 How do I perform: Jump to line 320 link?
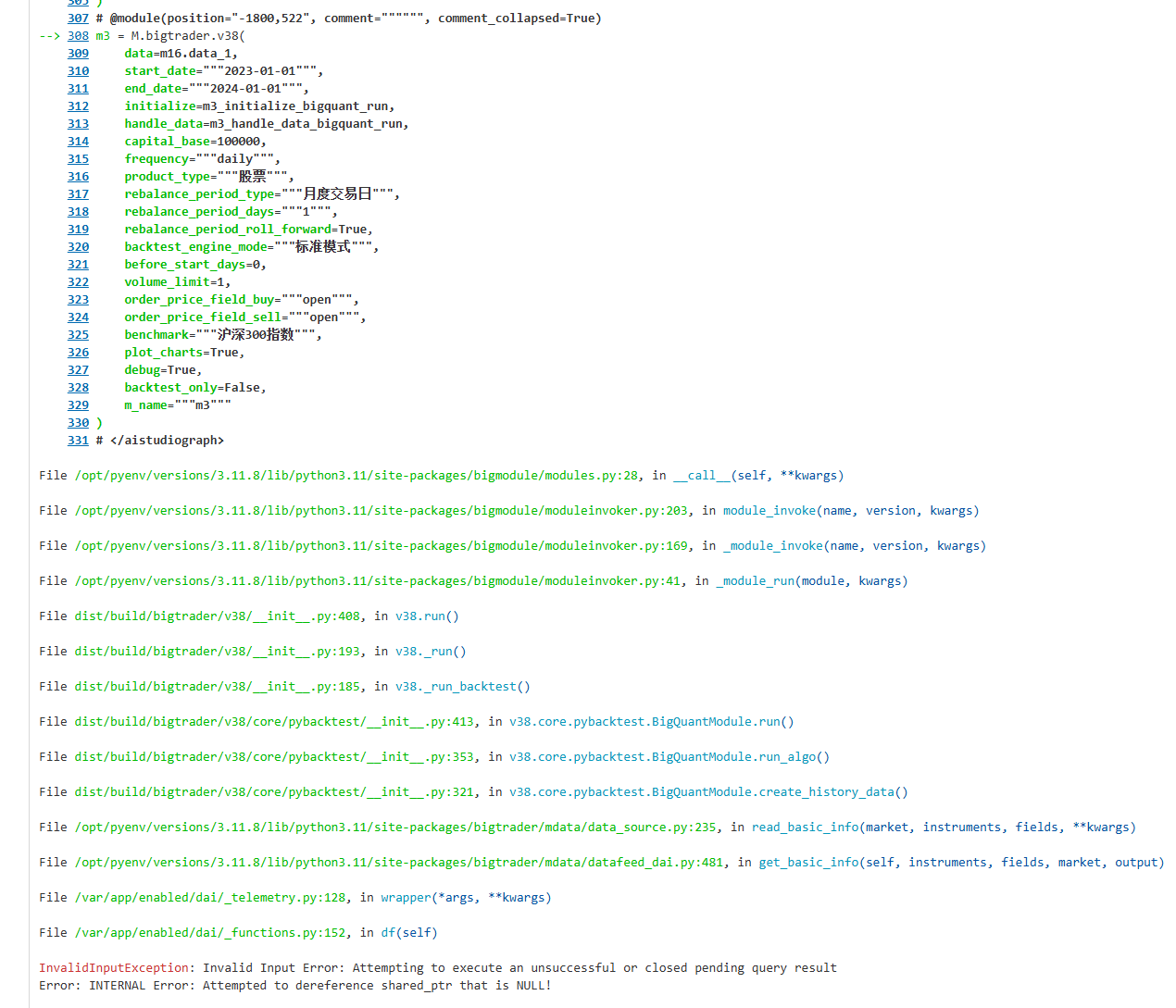coord(78,247)
